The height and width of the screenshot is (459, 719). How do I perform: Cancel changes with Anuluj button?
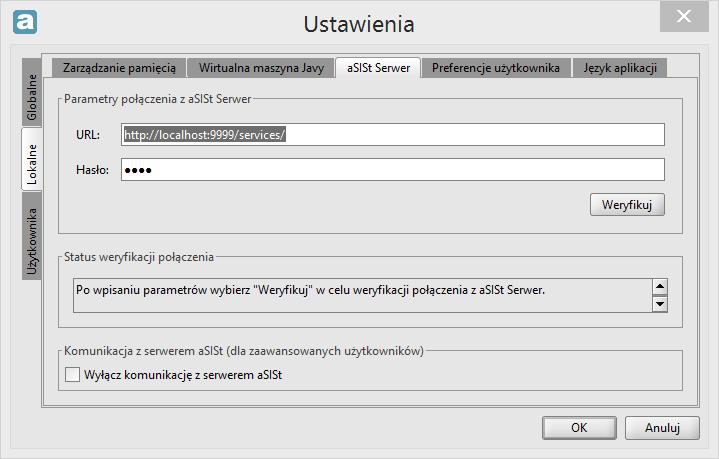[662, 428]
